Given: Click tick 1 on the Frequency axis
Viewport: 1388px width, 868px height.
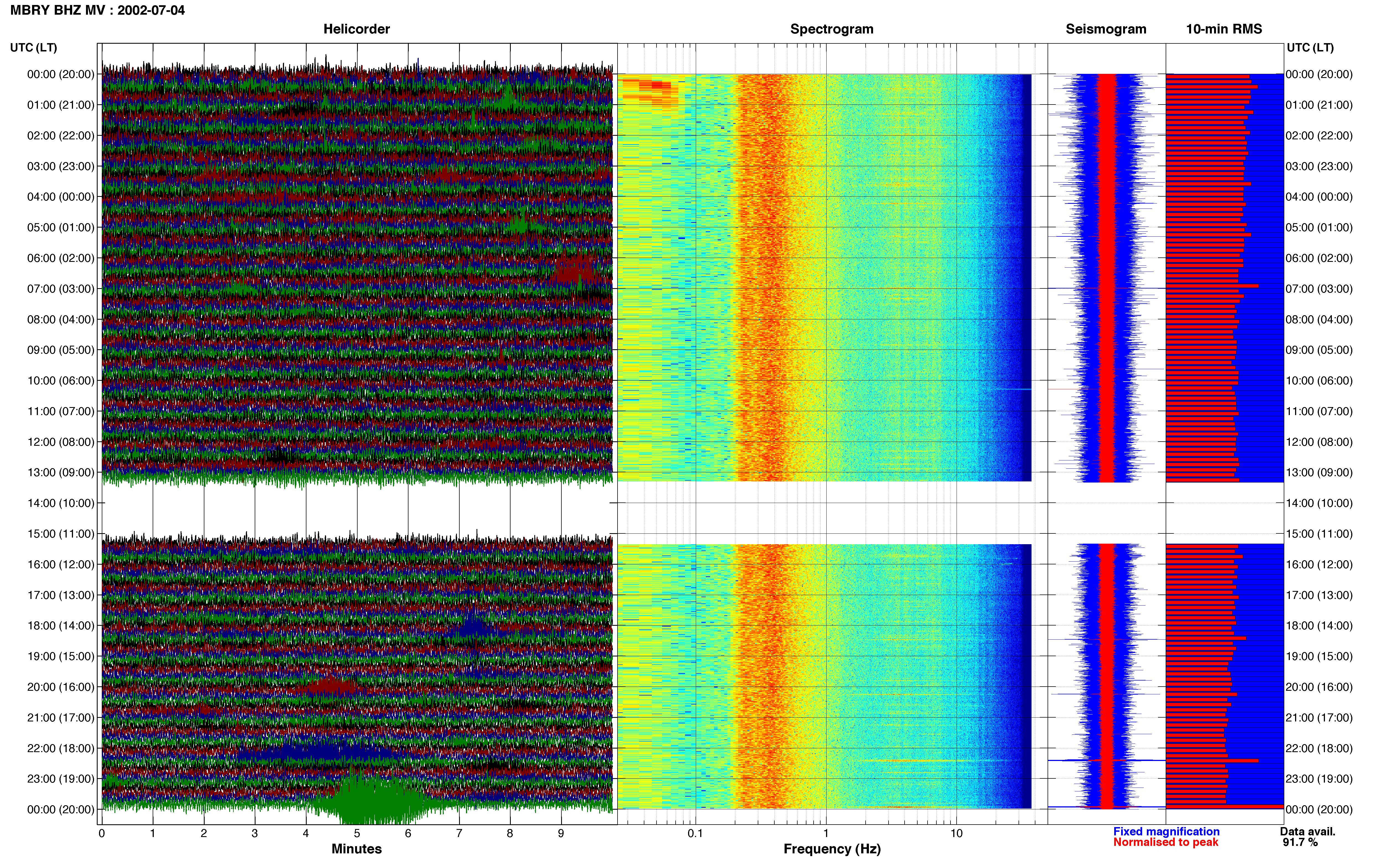Looking at the screenshot, I should [826, 833].
